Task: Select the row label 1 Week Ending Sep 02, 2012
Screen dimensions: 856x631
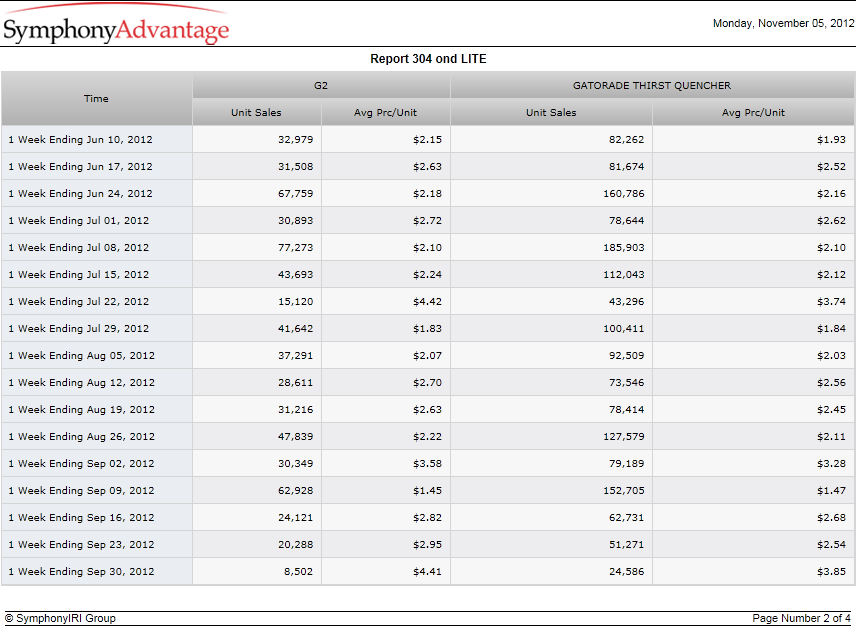Action: point(81,464)
